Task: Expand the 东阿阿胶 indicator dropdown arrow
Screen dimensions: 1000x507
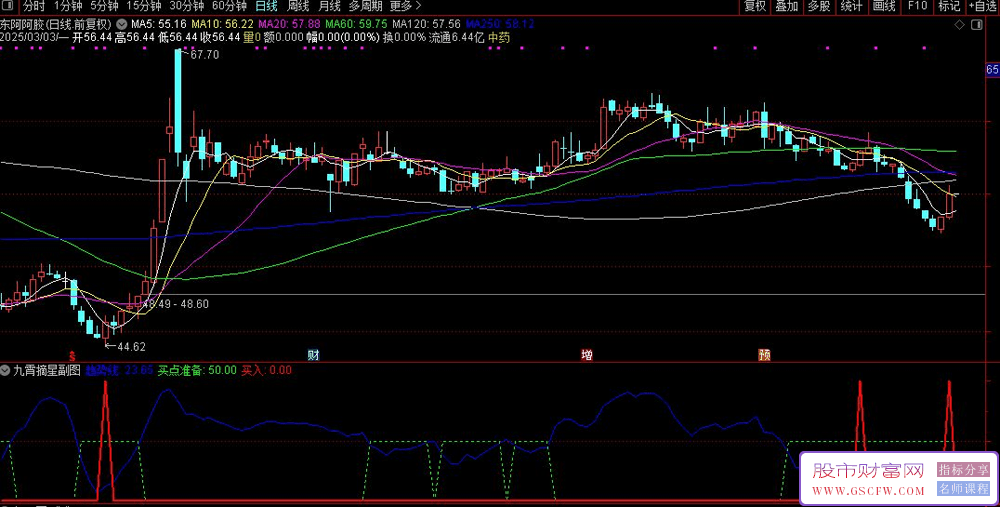Action: [122, 23]
